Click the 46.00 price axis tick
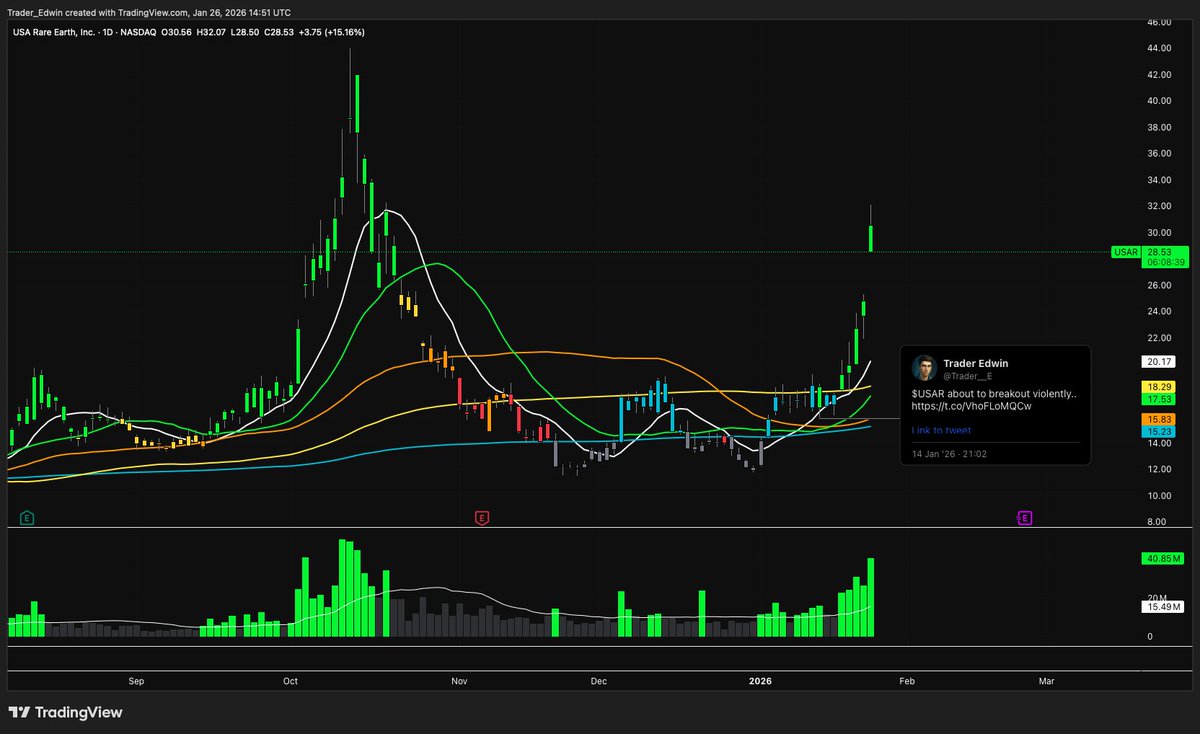Screen dimensions: 1200x734 tap(1159, 22)
